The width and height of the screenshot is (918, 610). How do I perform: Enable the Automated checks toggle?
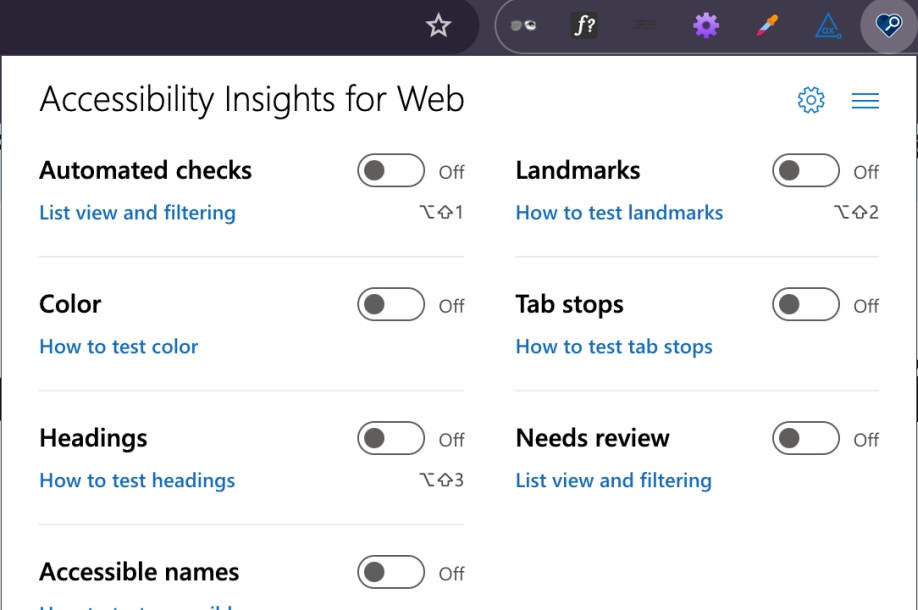390,170
